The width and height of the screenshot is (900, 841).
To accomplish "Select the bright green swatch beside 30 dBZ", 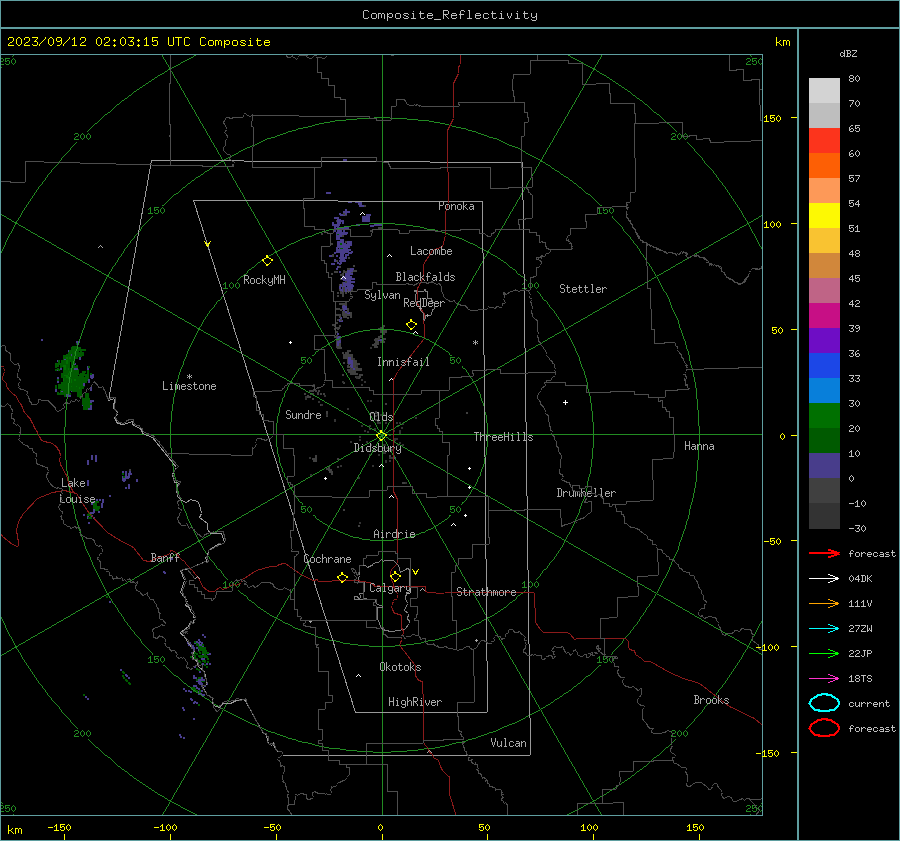I will coord(824,416).
